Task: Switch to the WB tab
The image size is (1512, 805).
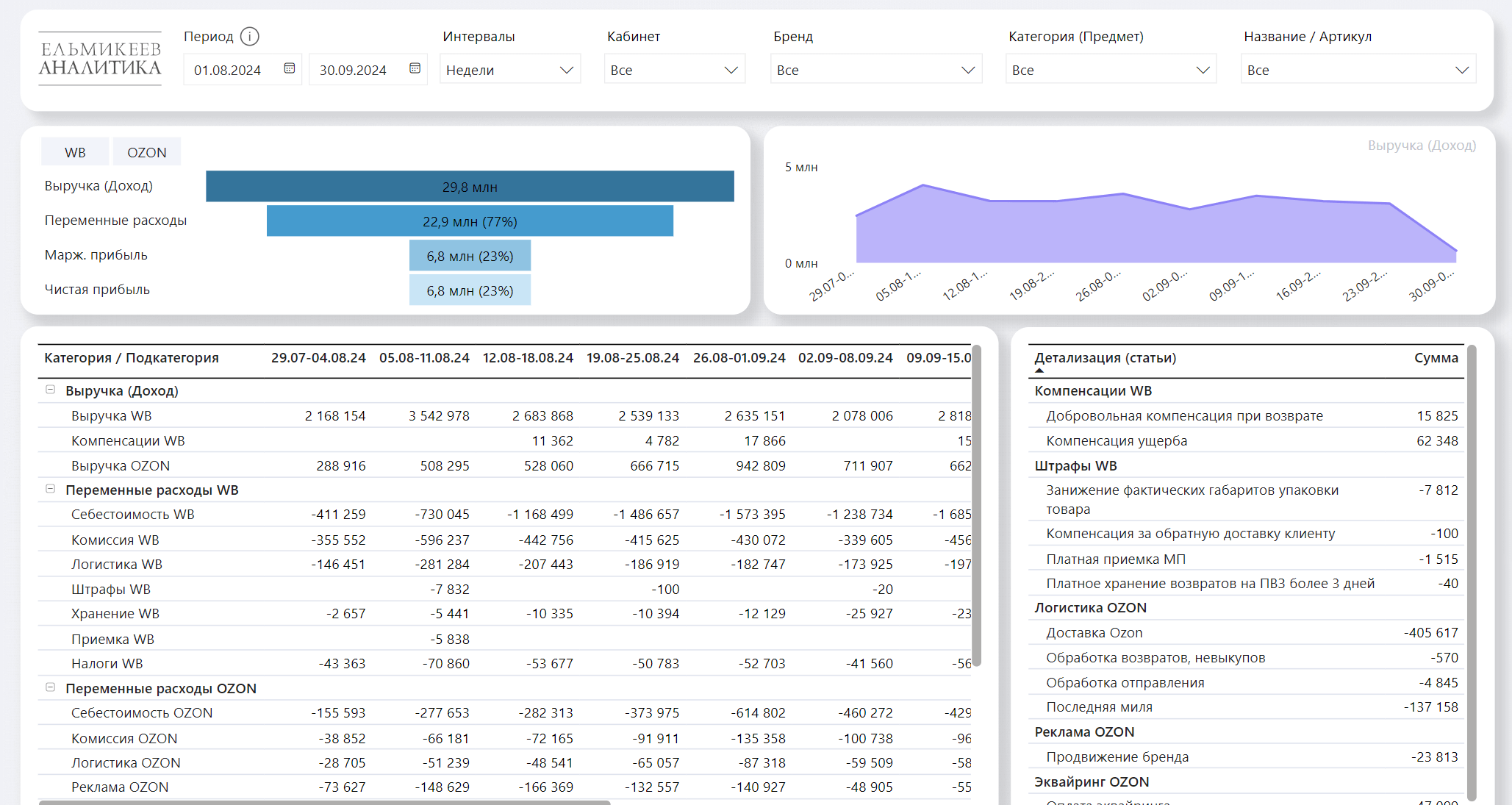Action: click(x=75, y=152)
